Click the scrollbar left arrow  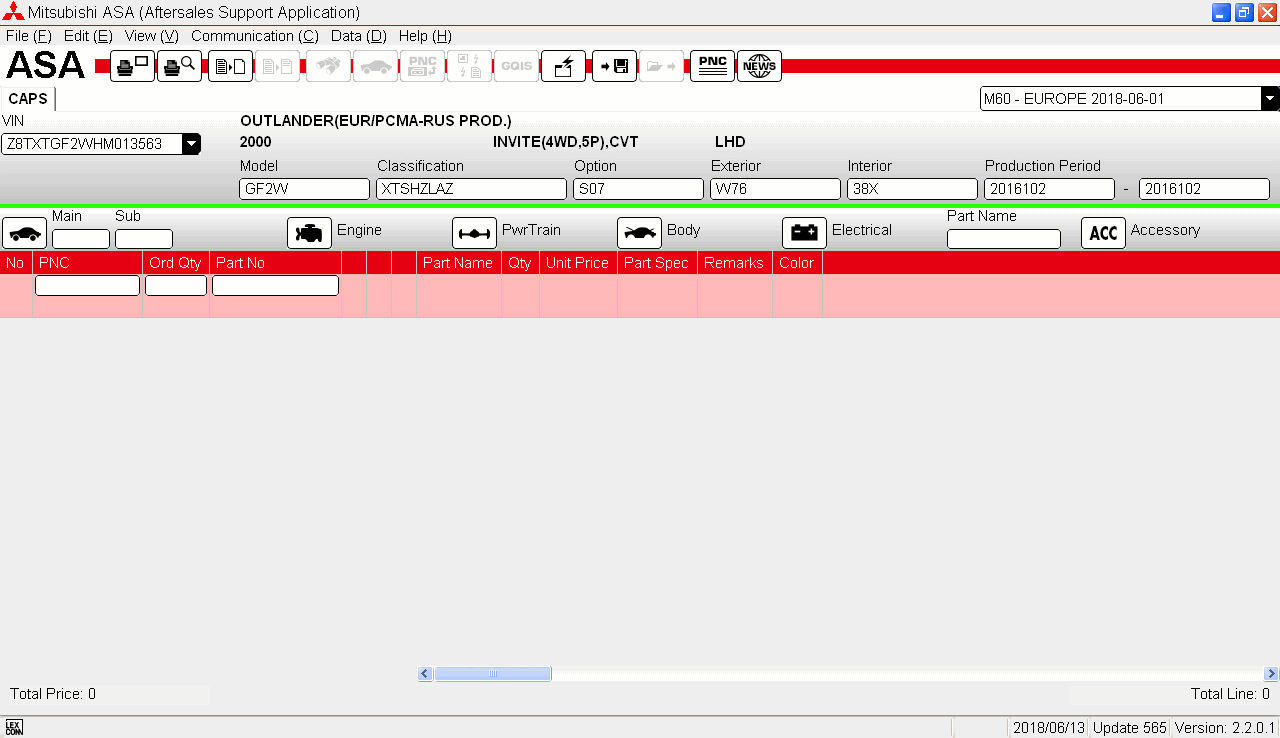(x=425, y=674)
